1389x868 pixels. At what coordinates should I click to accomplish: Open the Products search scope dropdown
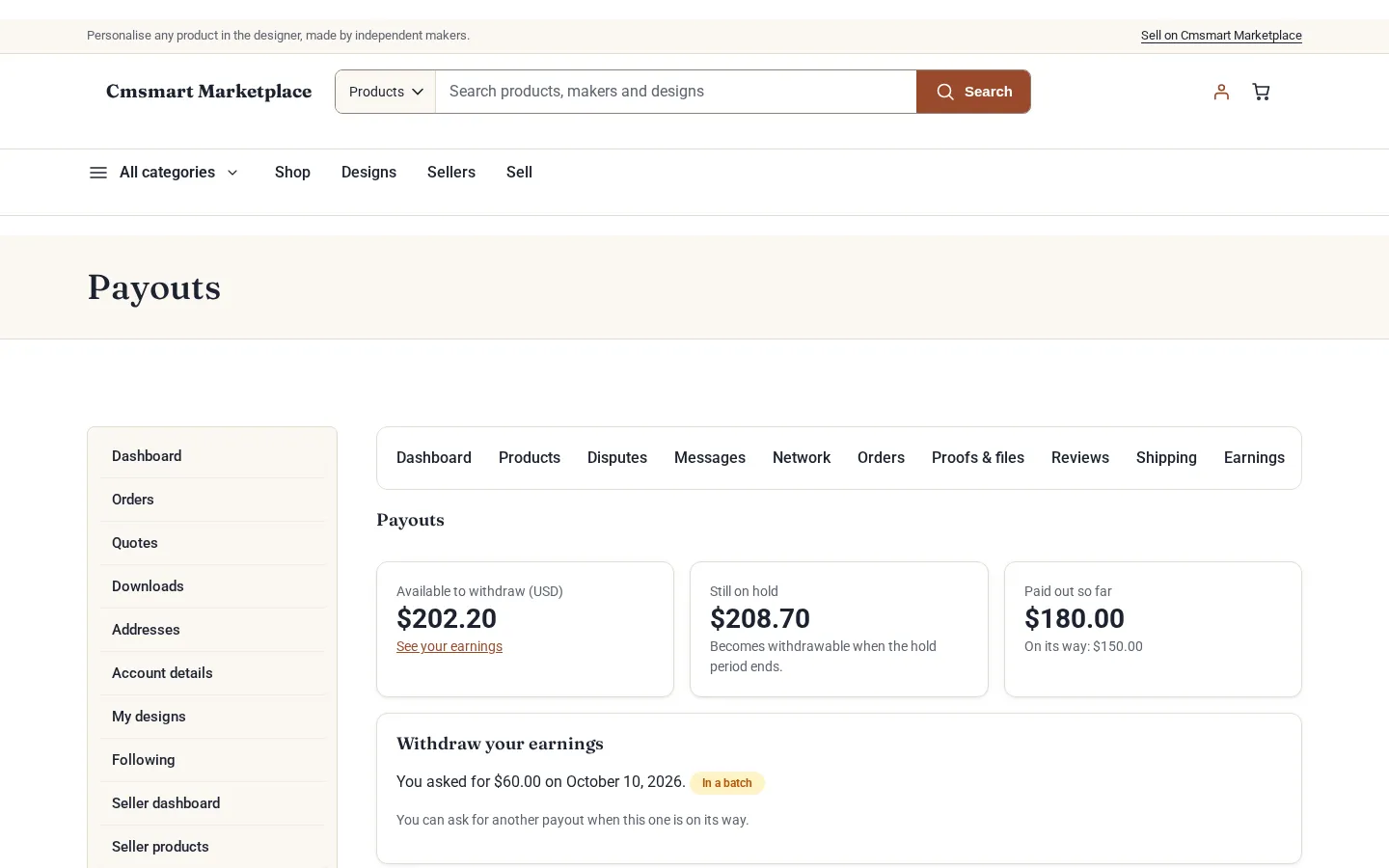point(386,92)
